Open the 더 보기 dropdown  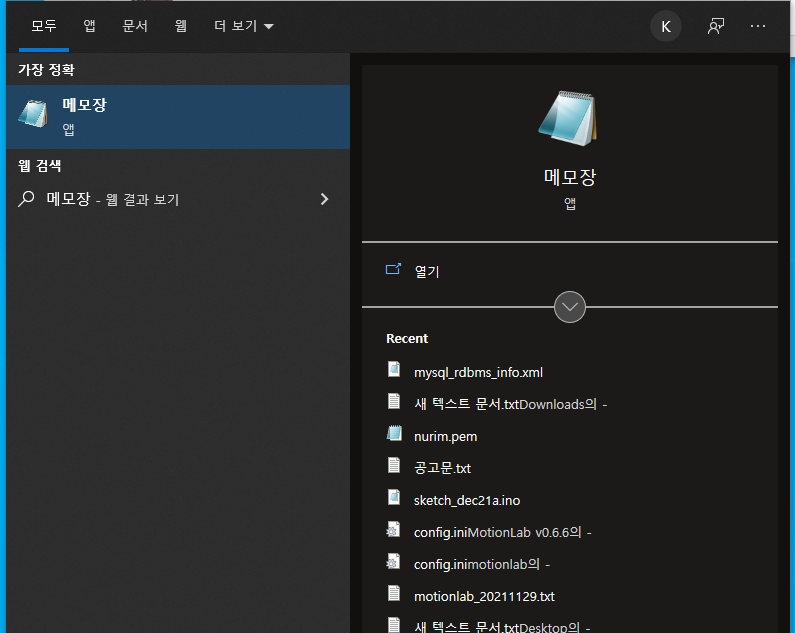pos(244,26)
